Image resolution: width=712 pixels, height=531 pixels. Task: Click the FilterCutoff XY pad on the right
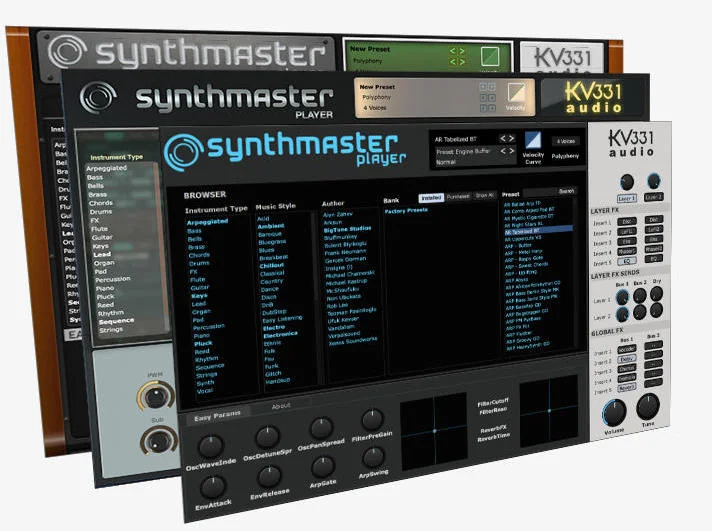pos(549,410)
